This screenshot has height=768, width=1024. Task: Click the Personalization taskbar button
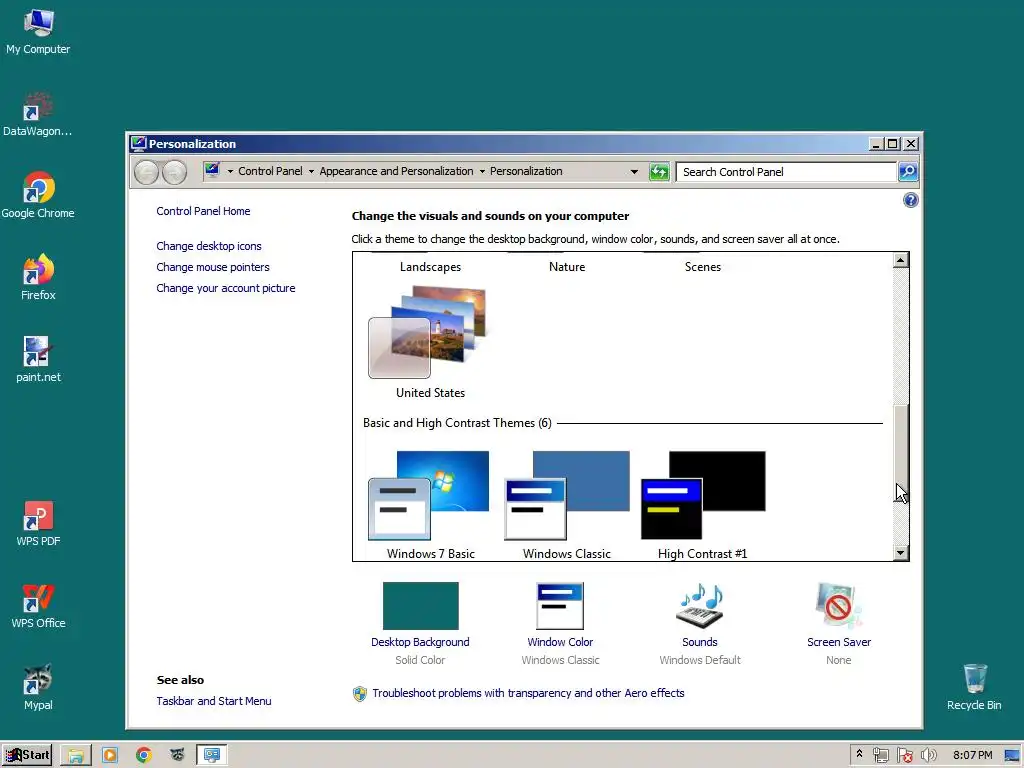click(212, 755)
